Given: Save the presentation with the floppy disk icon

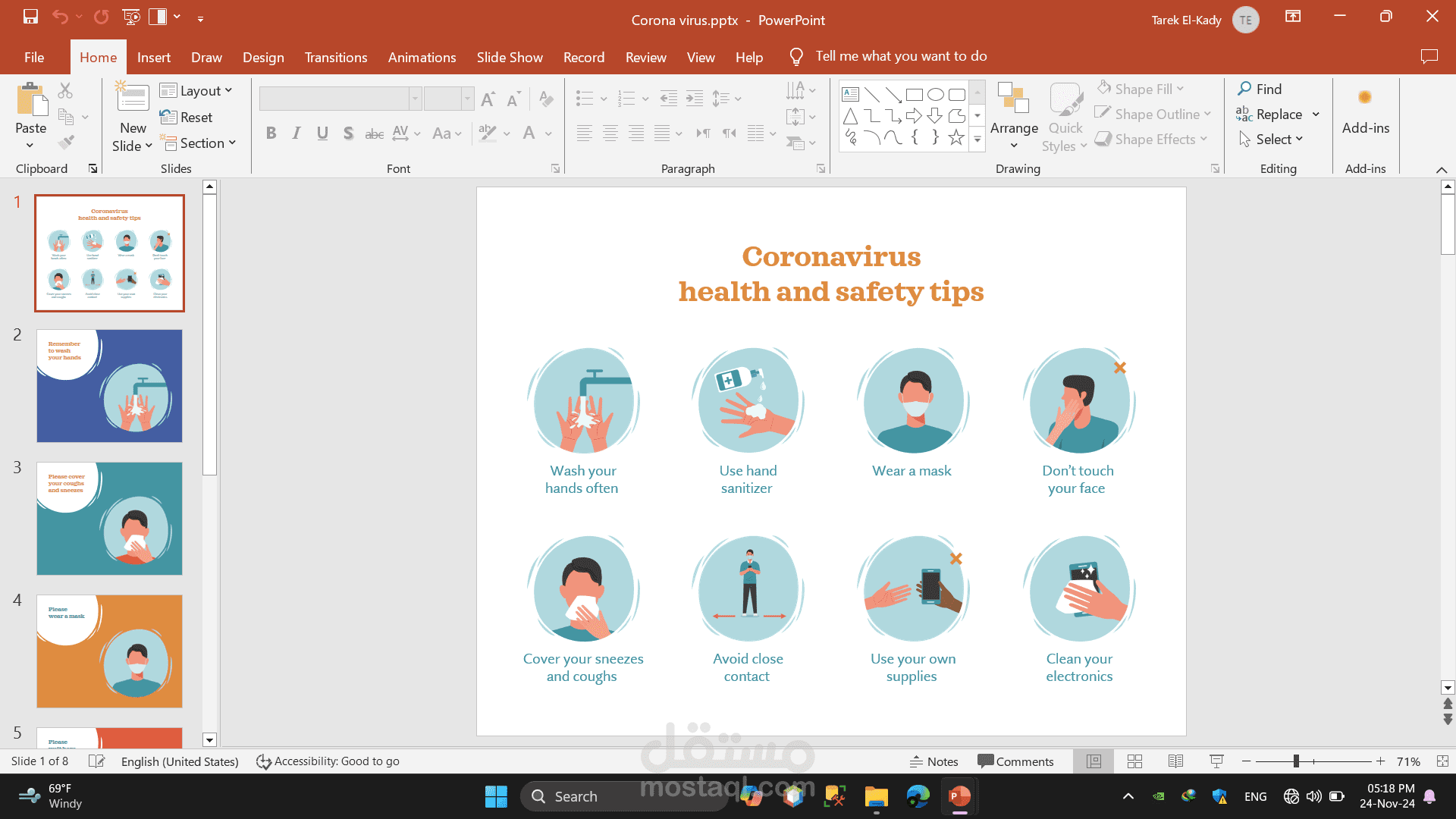Looking at the screenshot, I should pyautogui.click(x=30, y=17).
